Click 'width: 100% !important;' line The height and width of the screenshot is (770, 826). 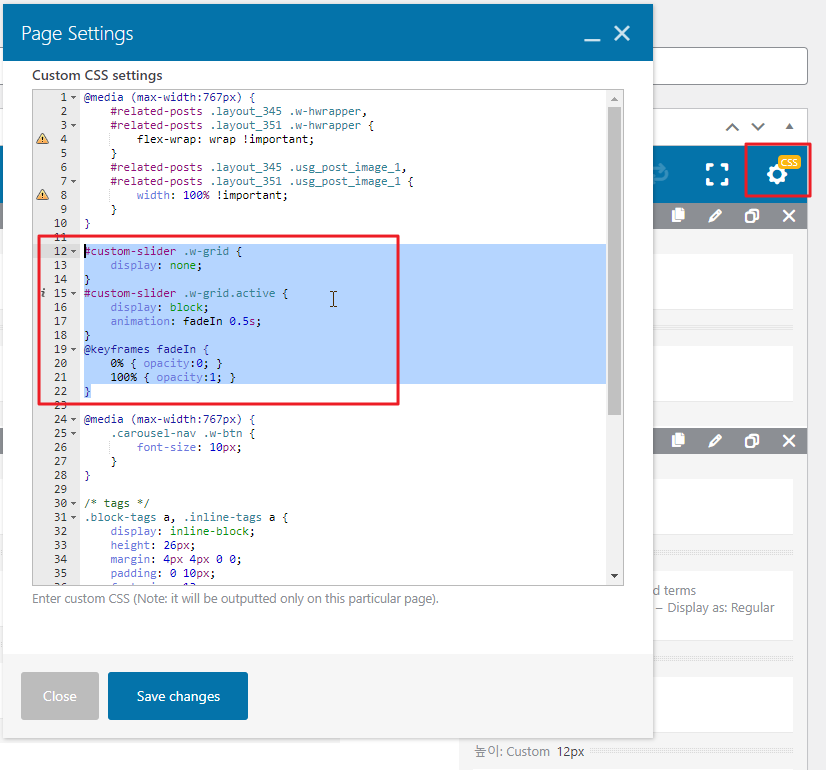click(x=212, y=195)
